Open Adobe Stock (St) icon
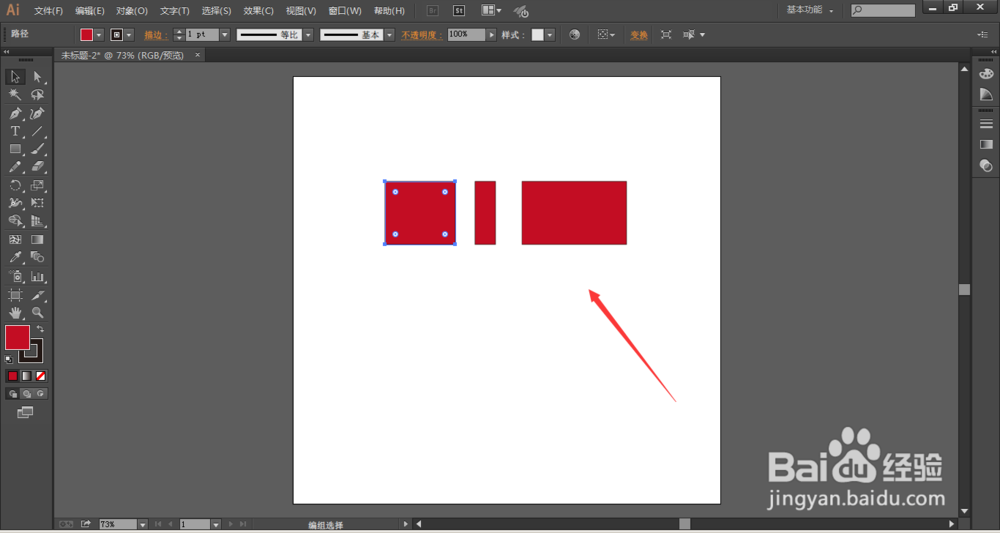This screenshot has width=1000, height=533. pyautogui.click(x=459, y=11)
